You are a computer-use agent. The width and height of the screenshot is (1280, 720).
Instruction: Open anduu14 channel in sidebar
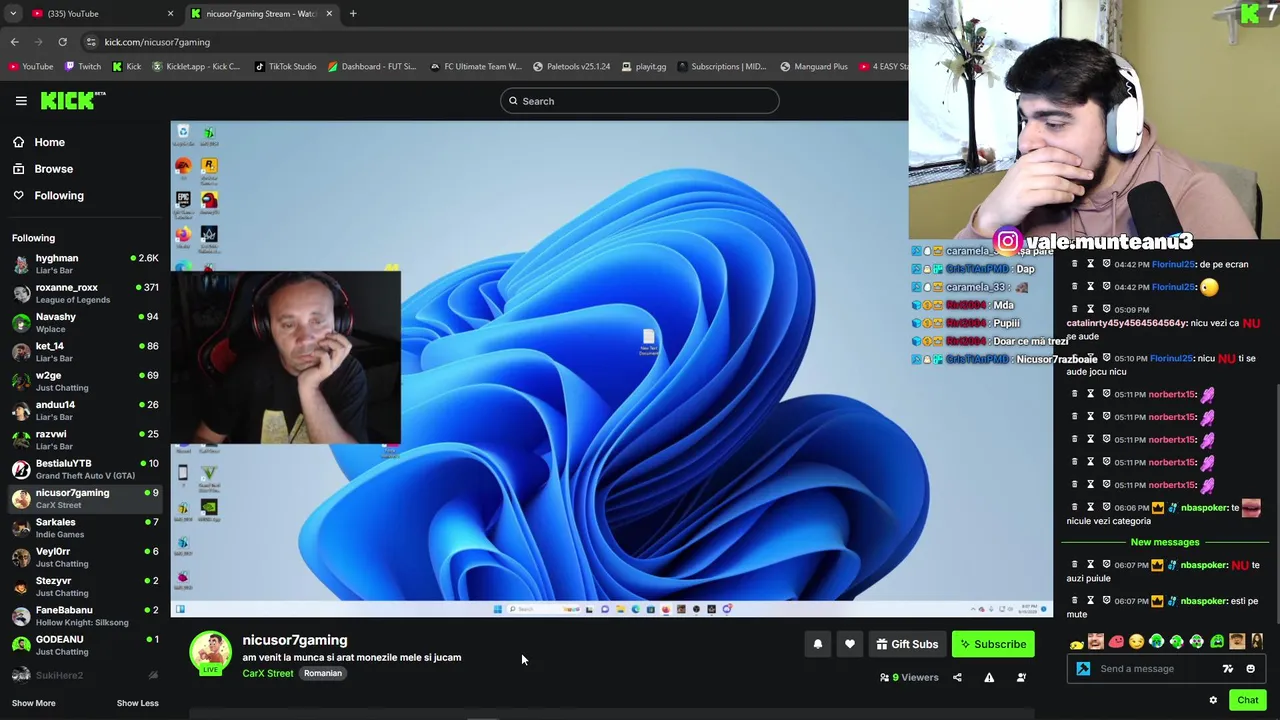click(x=85, y=410)
